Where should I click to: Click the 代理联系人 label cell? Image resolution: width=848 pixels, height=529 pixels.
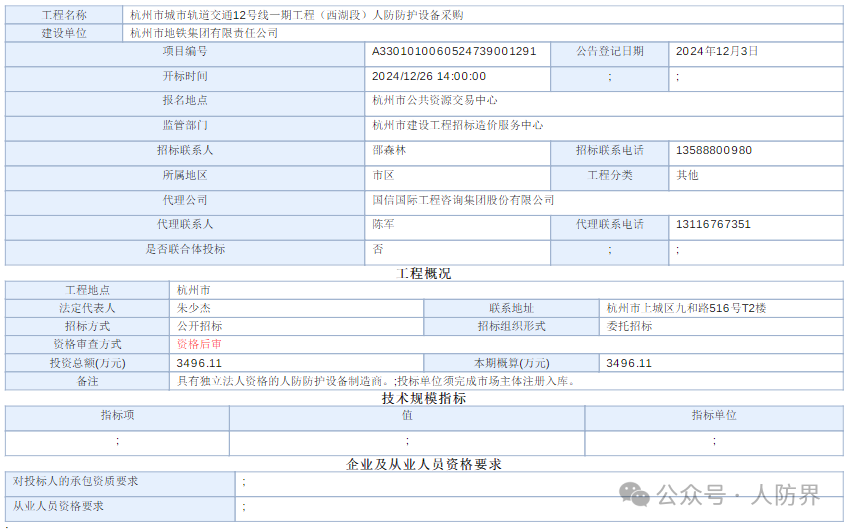(185, 228)
